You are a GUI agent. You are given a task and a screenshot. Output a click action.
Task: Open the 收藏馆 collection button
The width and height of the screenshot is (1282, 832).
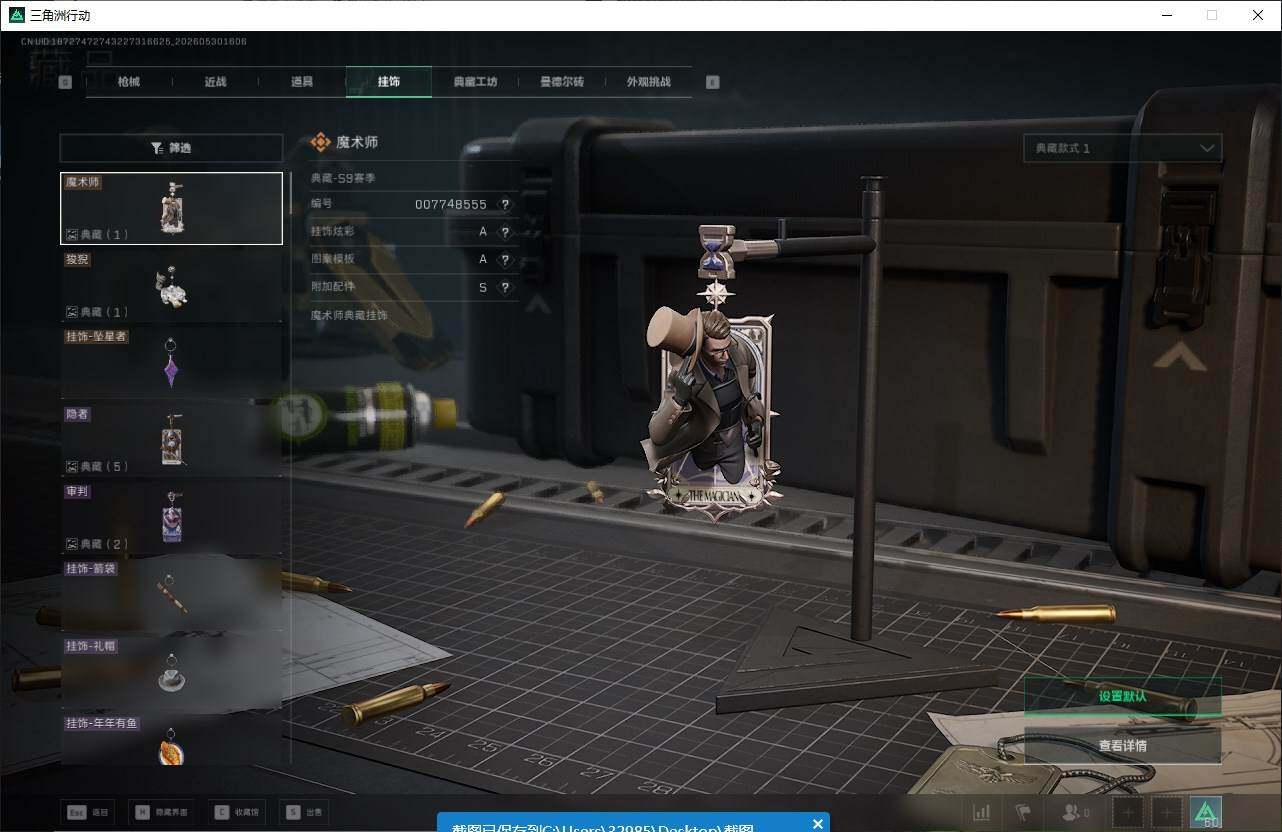(238, 813)
